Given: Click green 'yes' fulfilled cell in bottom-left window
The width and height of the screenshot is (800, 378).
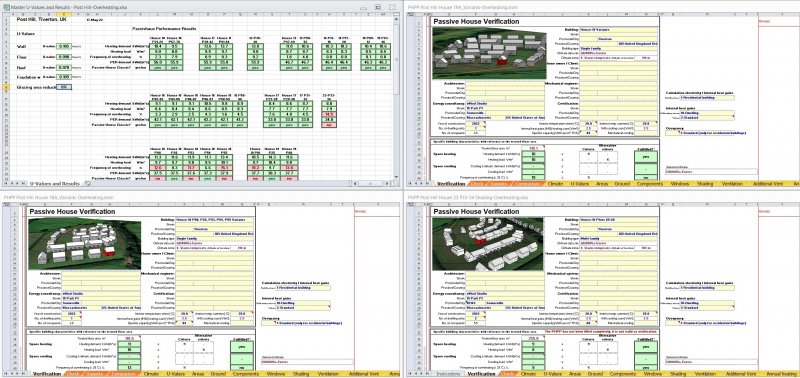Looking at the screenshot, I should pos(241,346).
